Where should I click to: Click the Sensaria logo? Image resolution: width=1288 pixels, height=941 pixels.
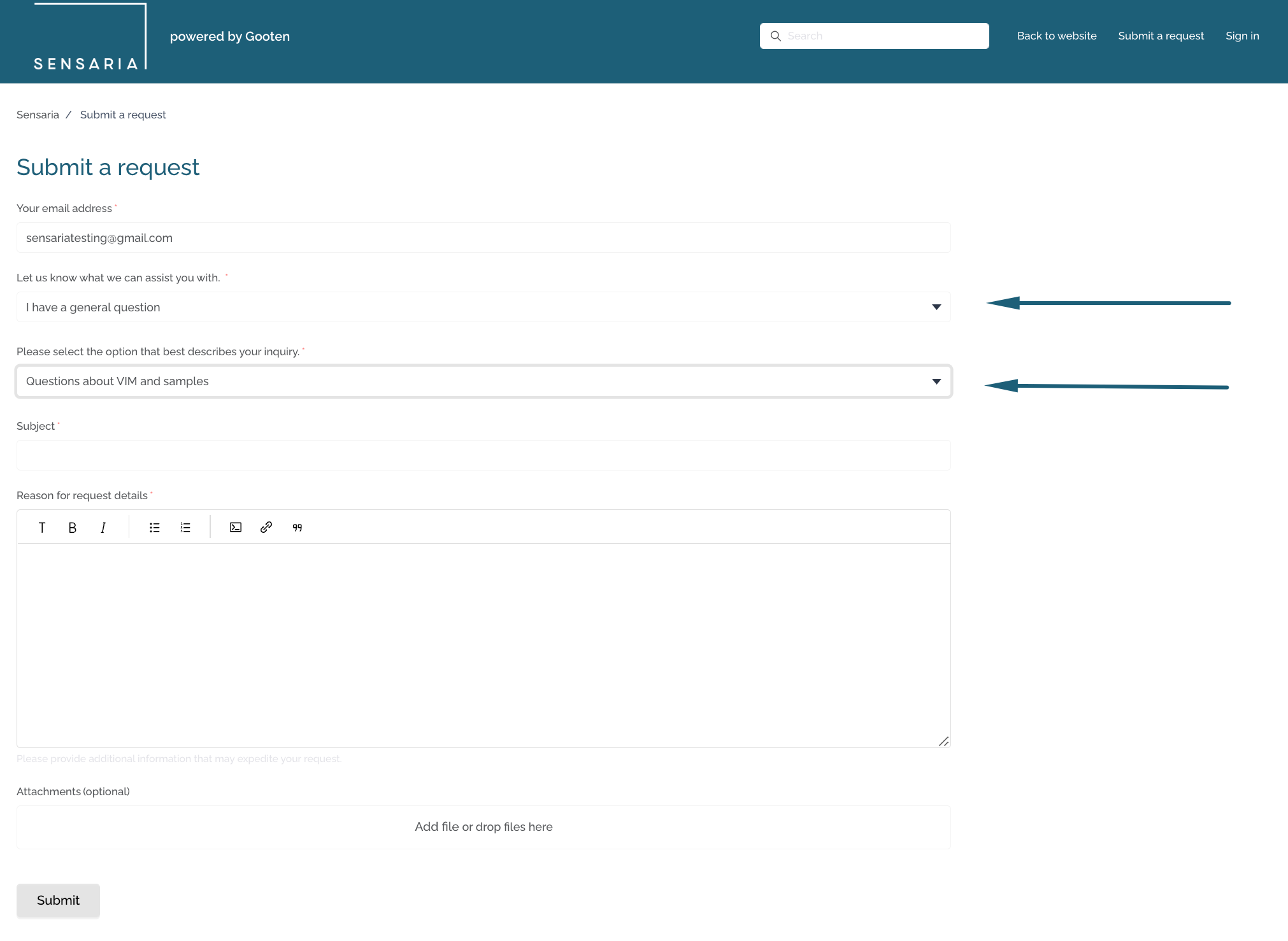(x=90, y=36)
